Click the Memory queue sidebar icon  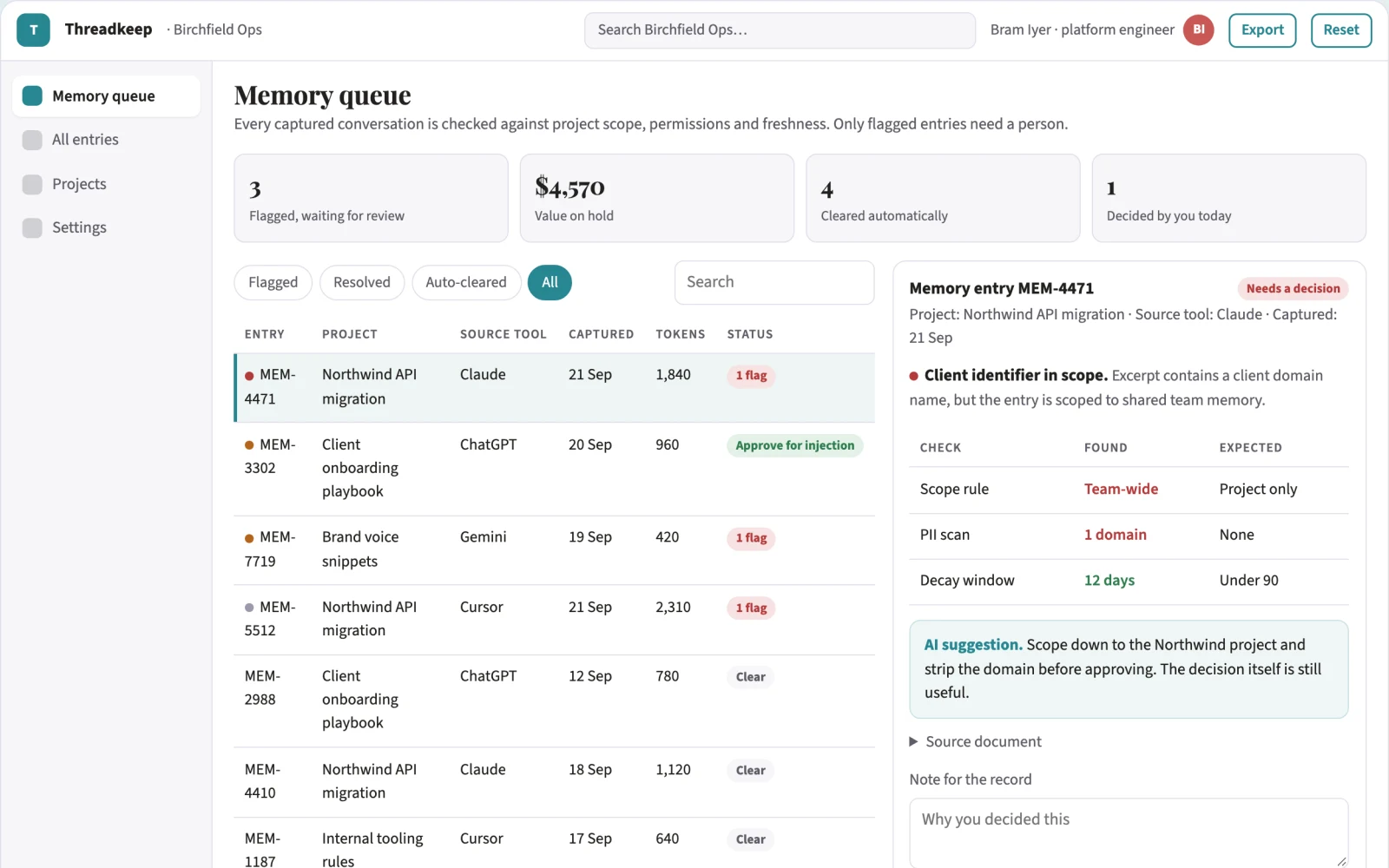32,95
